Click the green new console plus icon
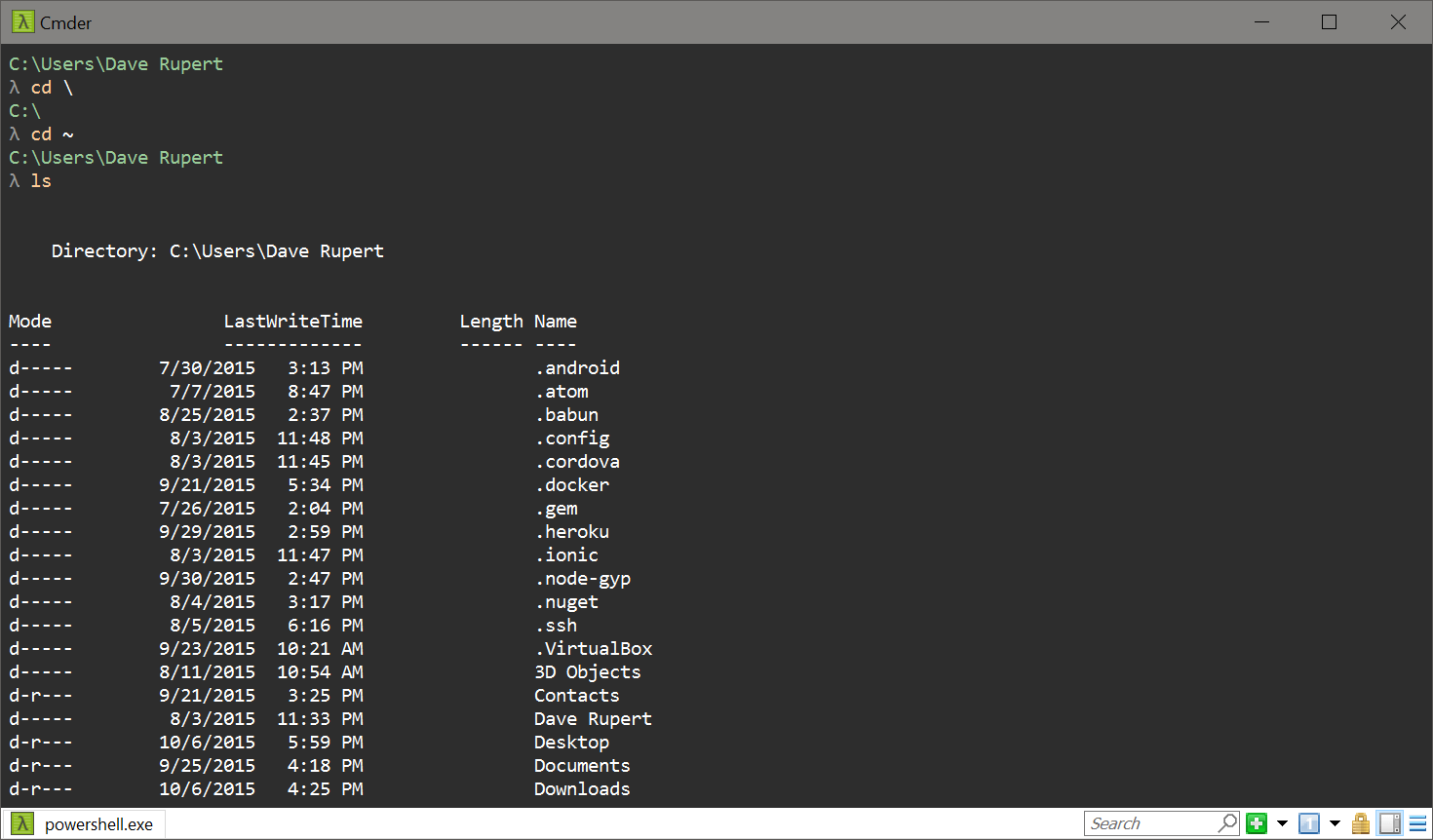The height and width of the screenshot is (840, 1433). pyautogui.click(x=1257, y=823)
